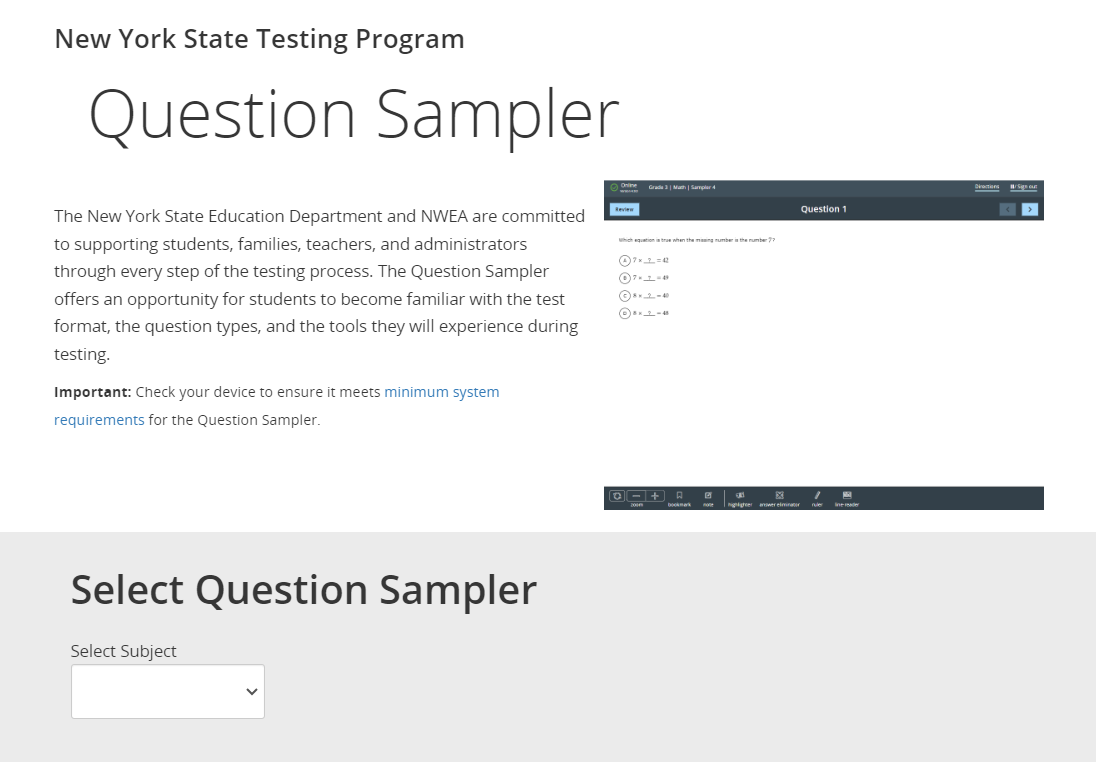1096x762 pixels.
Task: Click the Sign out link
Action: [1024, 187]
